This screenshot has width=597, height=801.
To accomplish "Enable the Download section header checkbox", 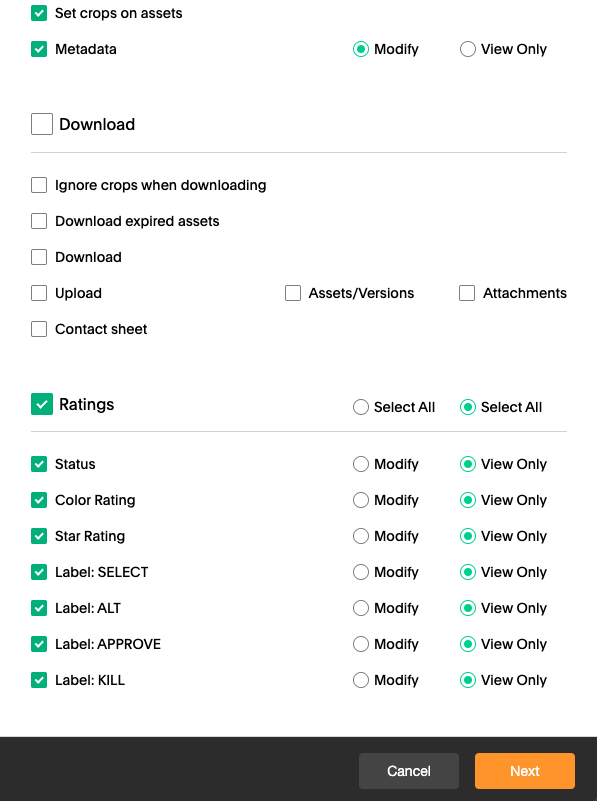I will tap(42, 124).
